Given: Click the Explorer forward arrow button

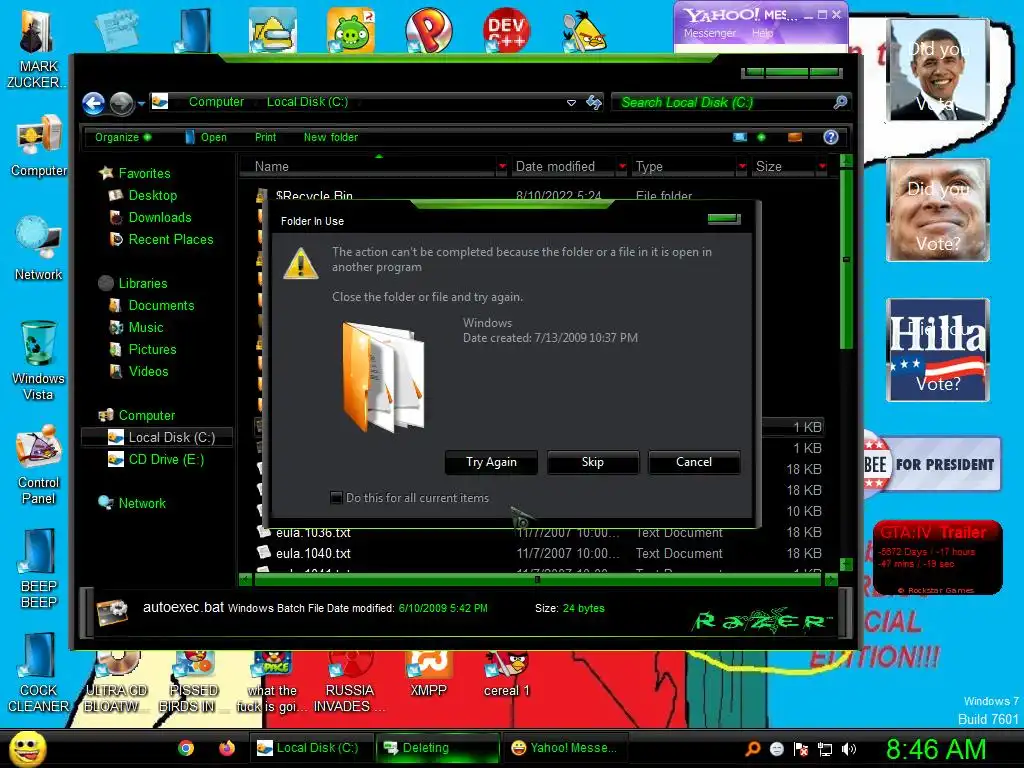Looking at the screenshot, I should [121, 103].
